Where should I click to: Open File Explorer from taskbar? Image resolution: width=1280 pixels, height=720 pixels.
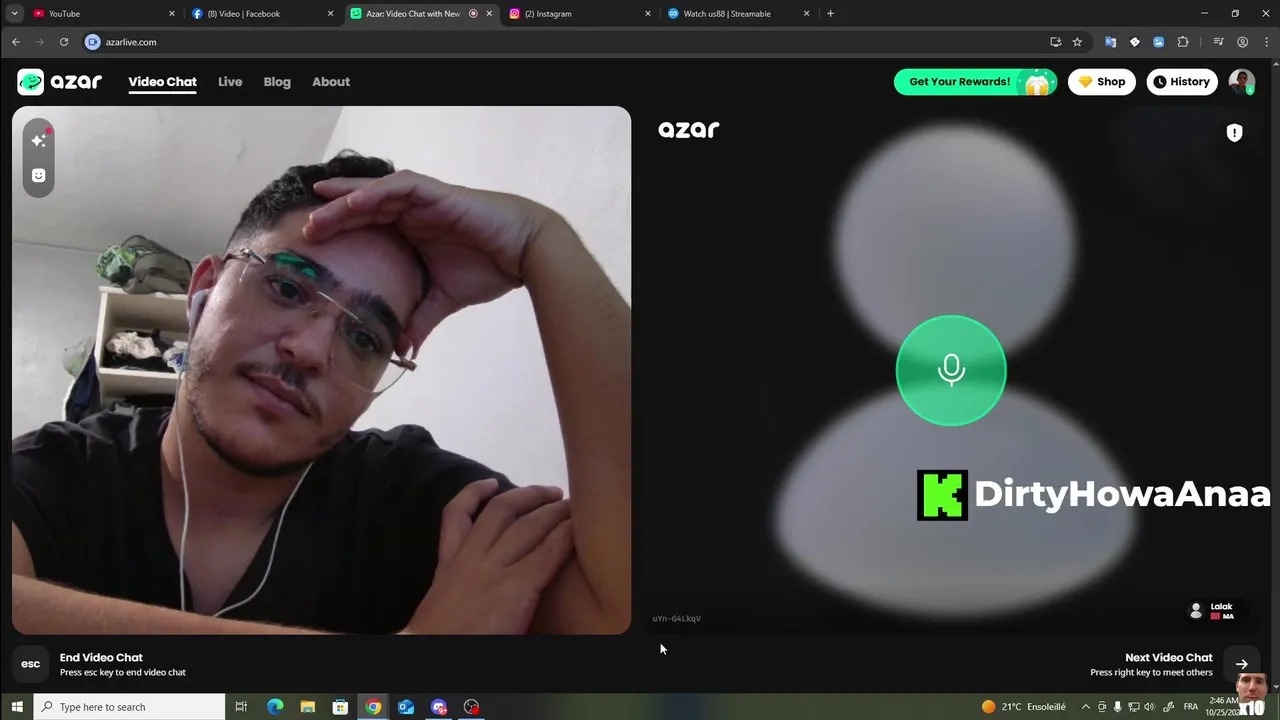[308, 707]
